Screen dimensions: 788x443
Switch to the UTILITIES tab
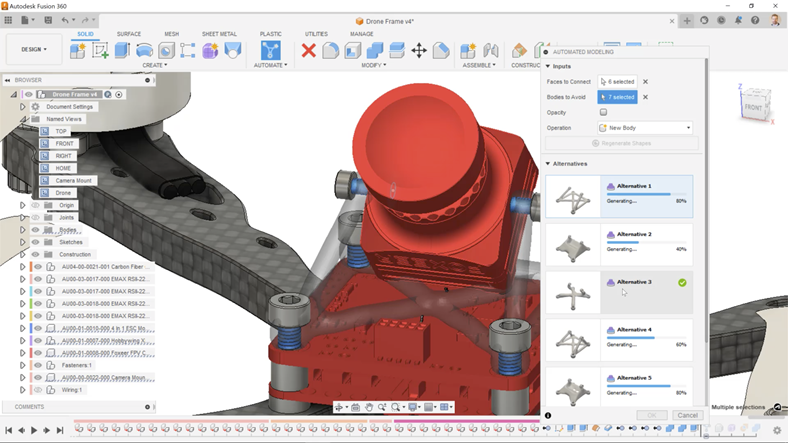click(x=316, y=34)
